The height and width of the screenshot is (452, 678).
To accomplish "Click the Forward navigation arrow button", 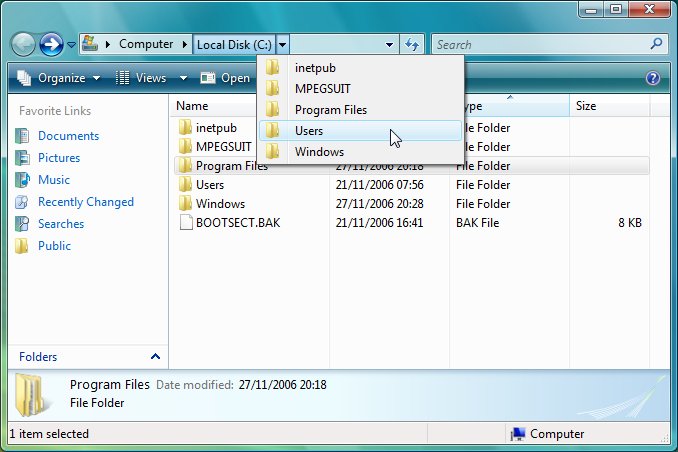I will click(x=51, y=44).
